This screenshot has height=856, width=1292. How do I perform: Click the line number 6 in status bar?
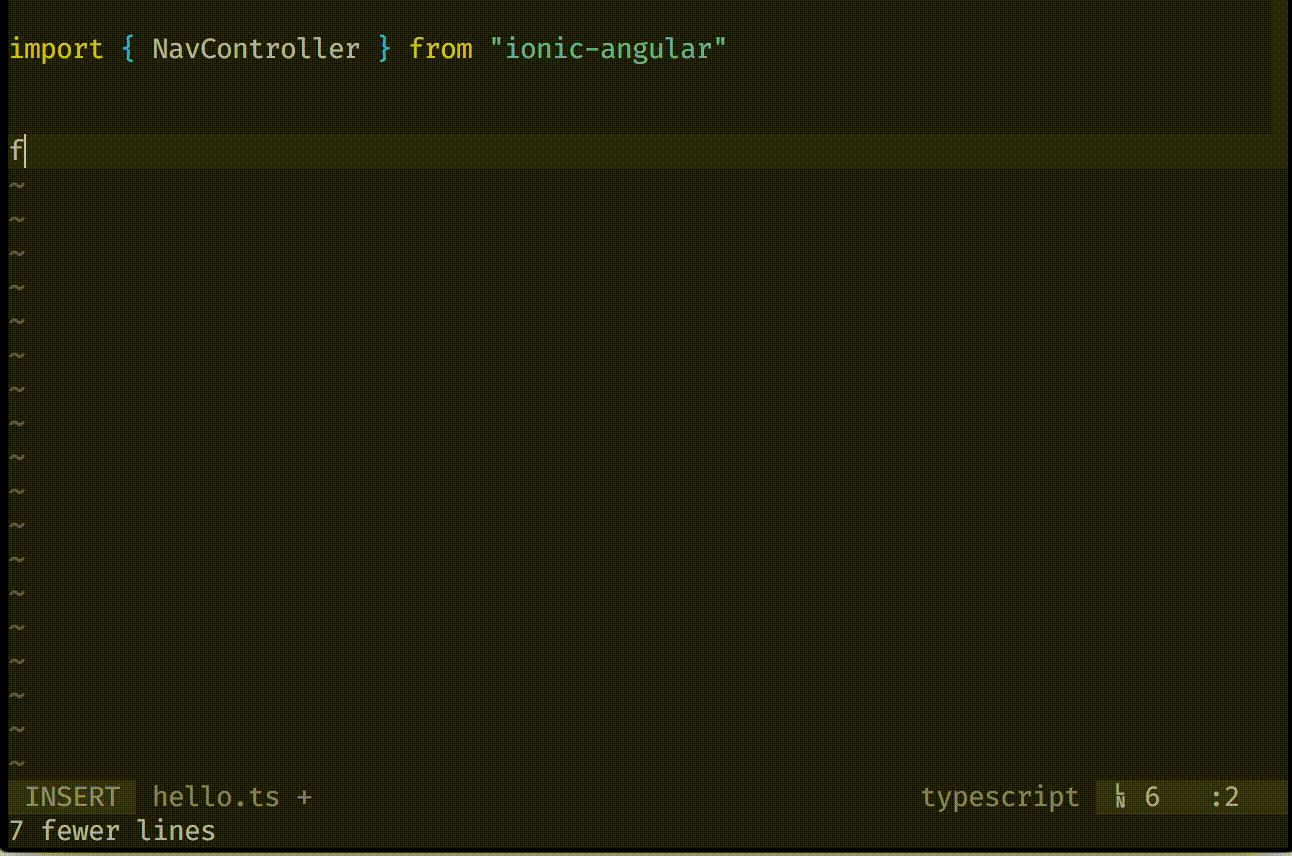click(x=1152, y=797)
